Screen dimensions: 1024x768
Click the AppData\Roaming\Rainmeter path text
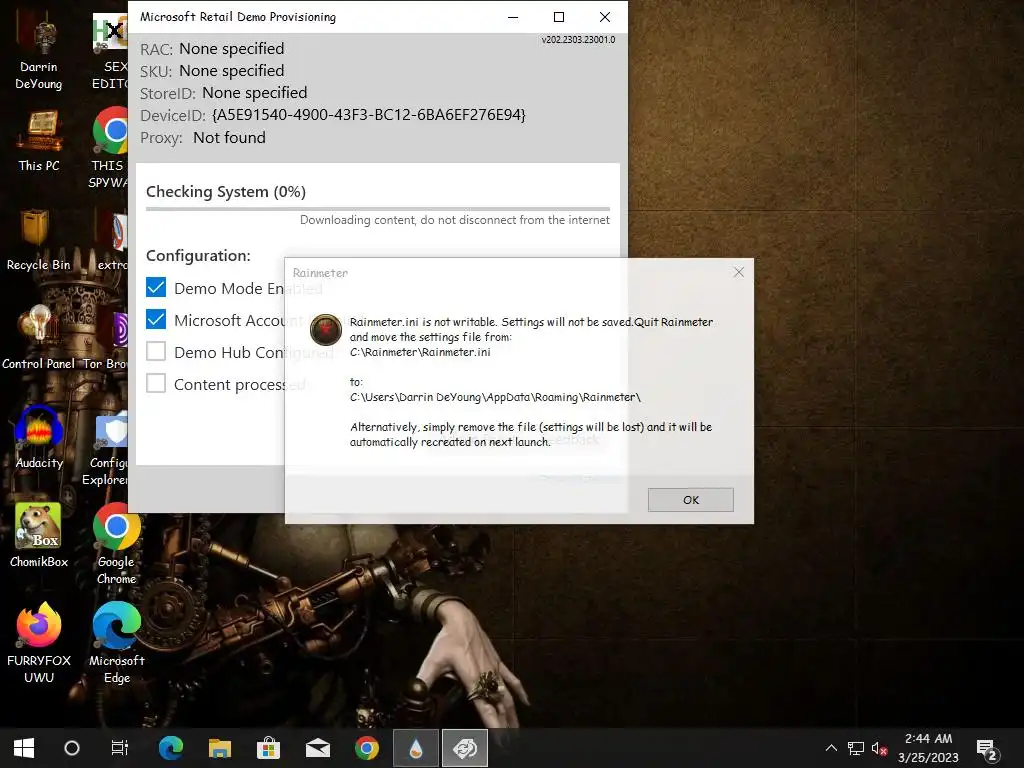496,397
